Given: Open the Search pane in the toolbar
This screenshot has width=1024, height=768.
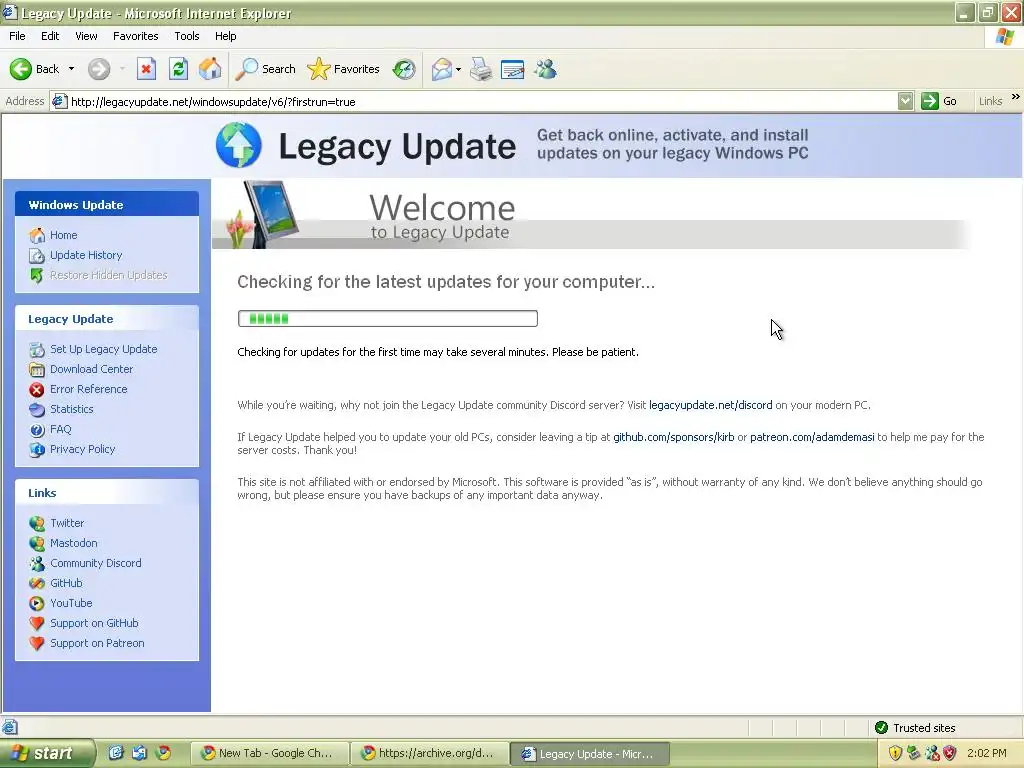Looking at the screenshot, I should [265, 69].
